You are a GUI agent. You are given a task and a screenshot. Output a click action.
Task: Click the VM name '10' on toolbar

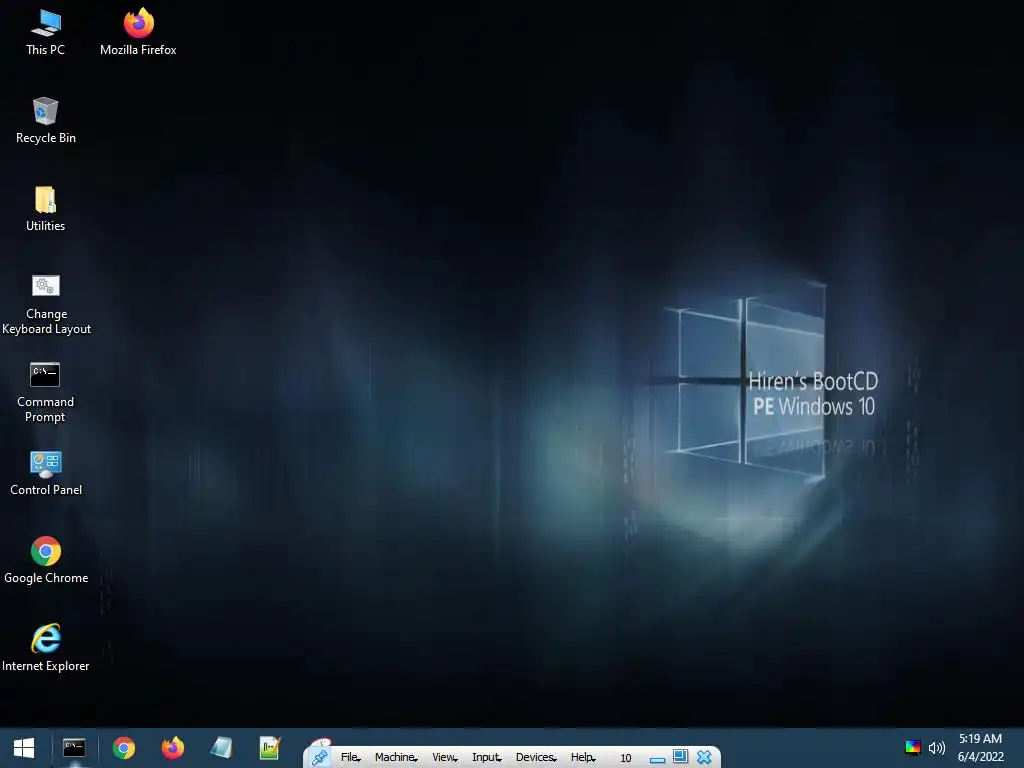[626, 758]
